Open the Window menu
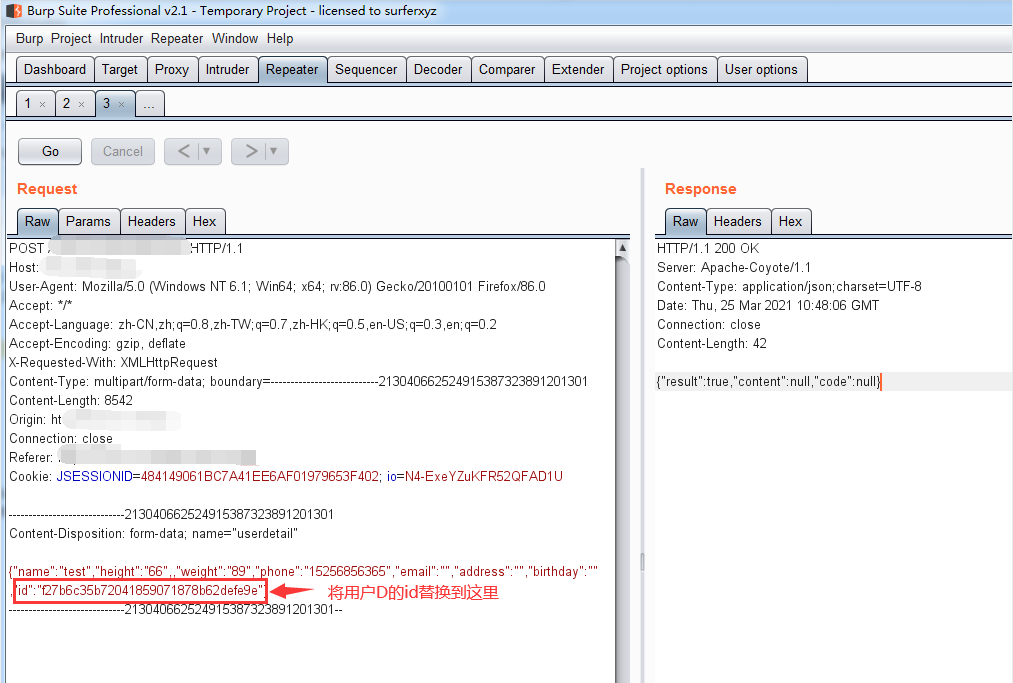1013x683 pixels. 235,39
